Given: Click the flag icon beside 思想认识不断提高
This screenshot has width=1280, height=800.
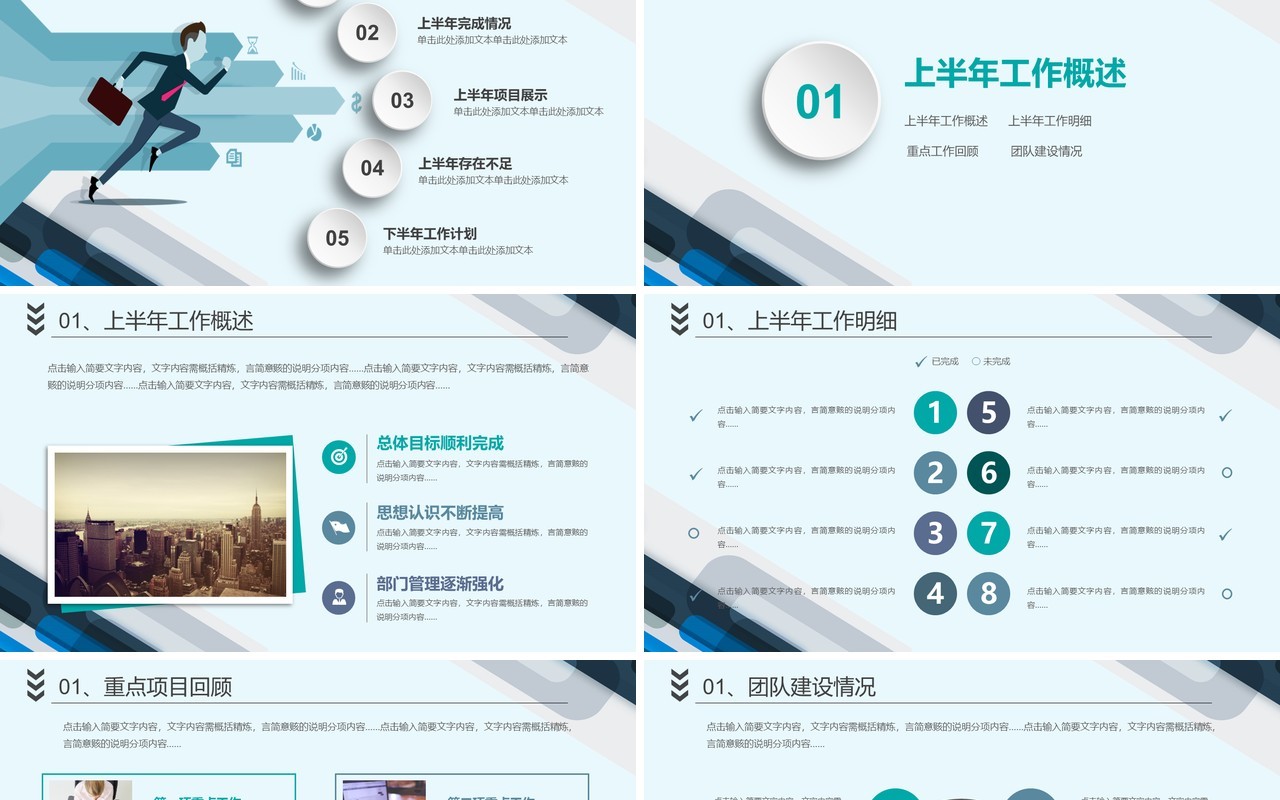Looking at the screenshot, I should tap(339, 528).
